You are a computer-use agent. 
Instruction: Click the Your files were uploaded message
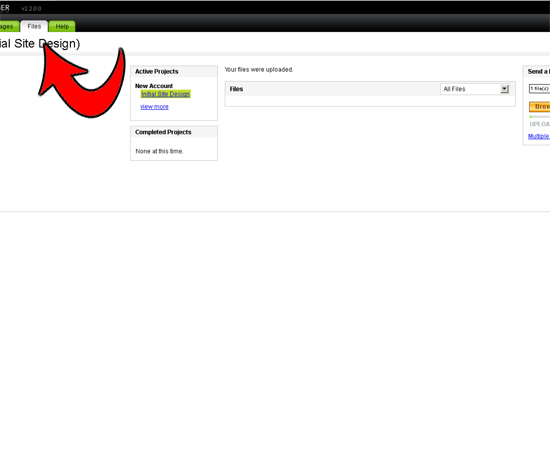(x=259, y=69)
